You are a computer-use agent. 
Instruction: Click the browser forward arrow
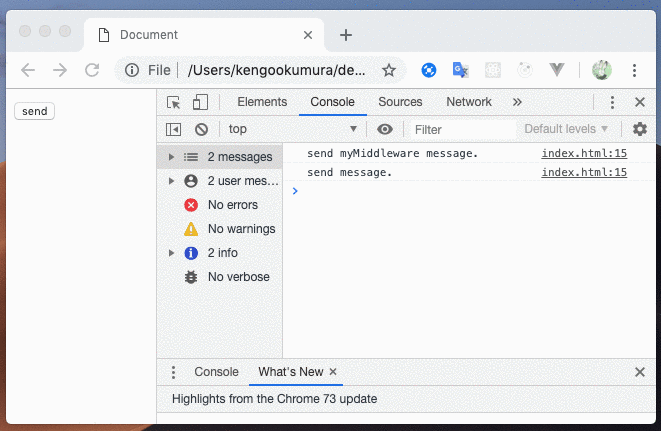tap(60, 70)
